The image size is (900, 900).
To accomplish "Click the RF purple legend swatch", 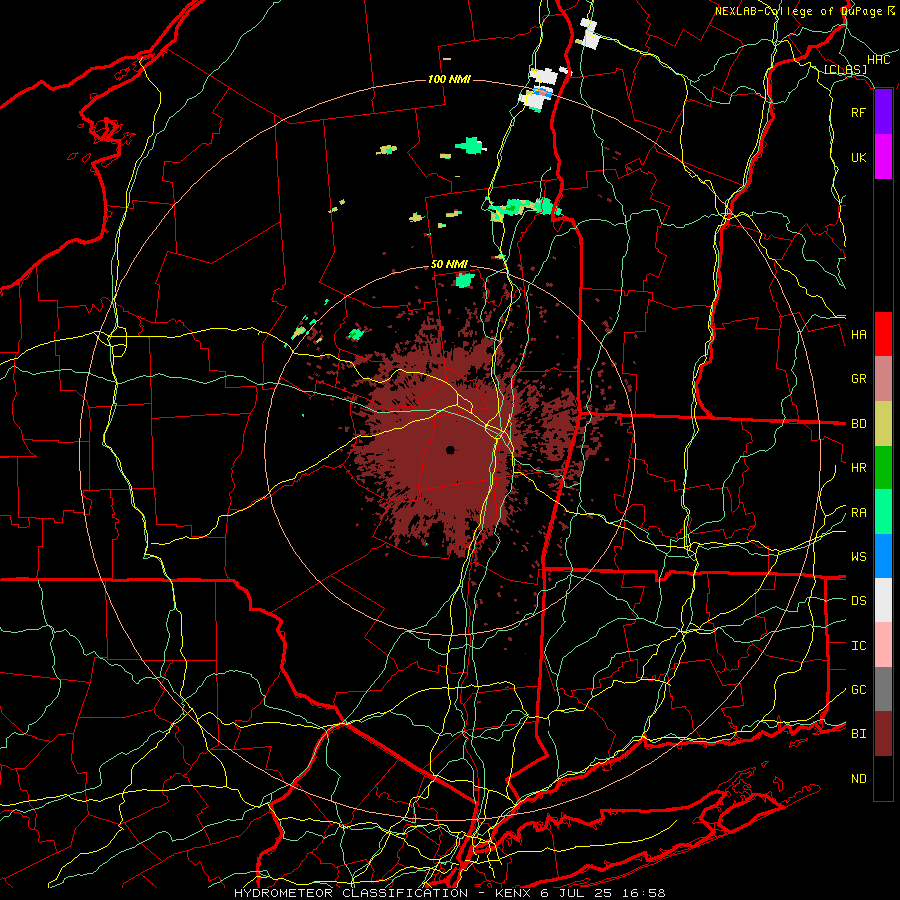I will [x=883, y=112].
